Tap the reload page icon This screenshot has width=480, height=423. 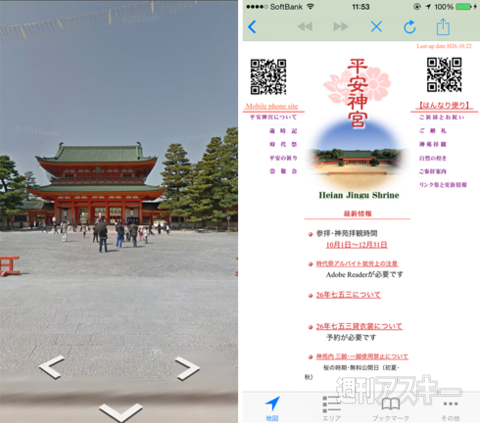click(410, 27)
